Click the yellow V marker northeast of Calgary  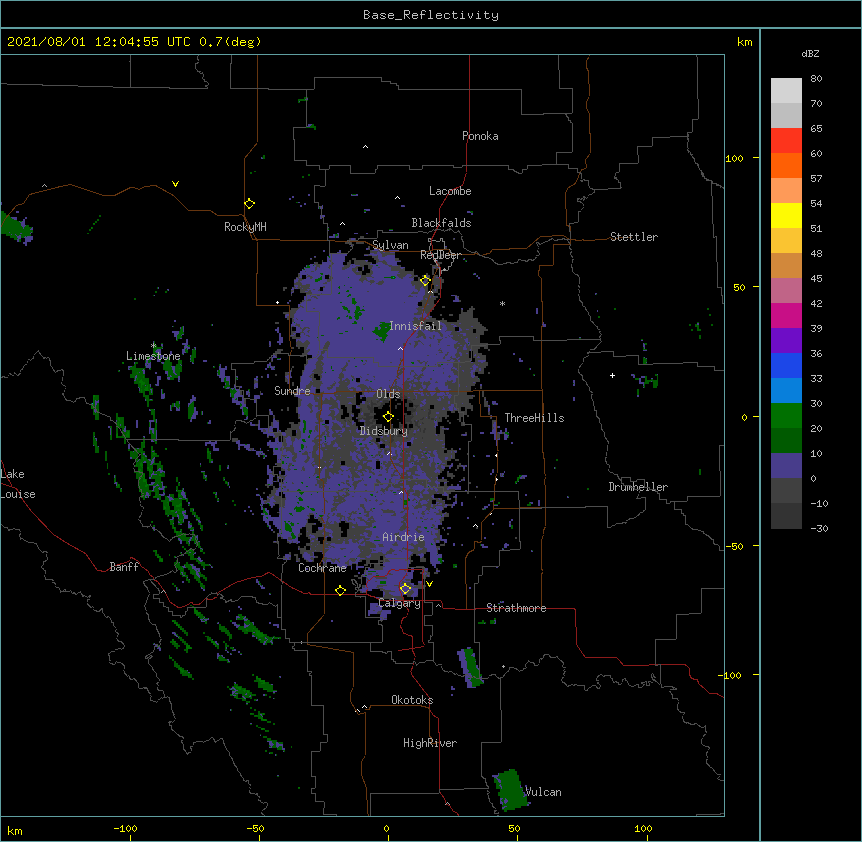tap(429, 584)
